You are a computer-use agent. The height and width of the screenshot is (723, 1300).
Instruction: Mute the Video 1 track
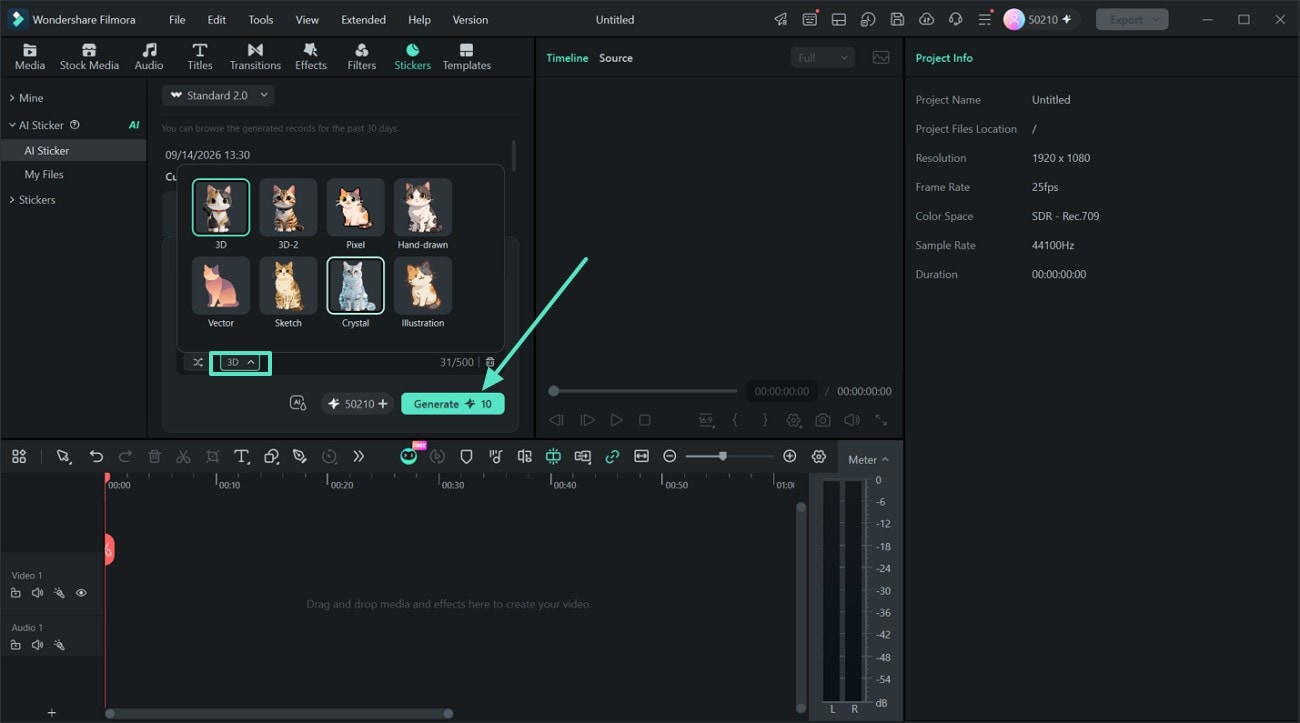(37, 593)
